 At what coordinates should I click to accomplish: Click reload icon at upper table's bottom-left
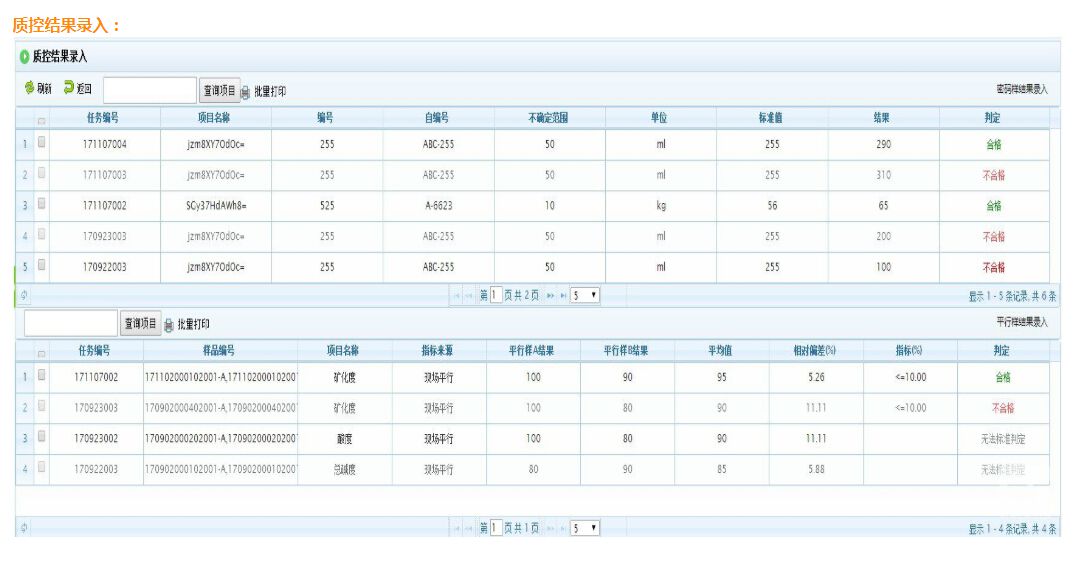[x=24, y=296]
